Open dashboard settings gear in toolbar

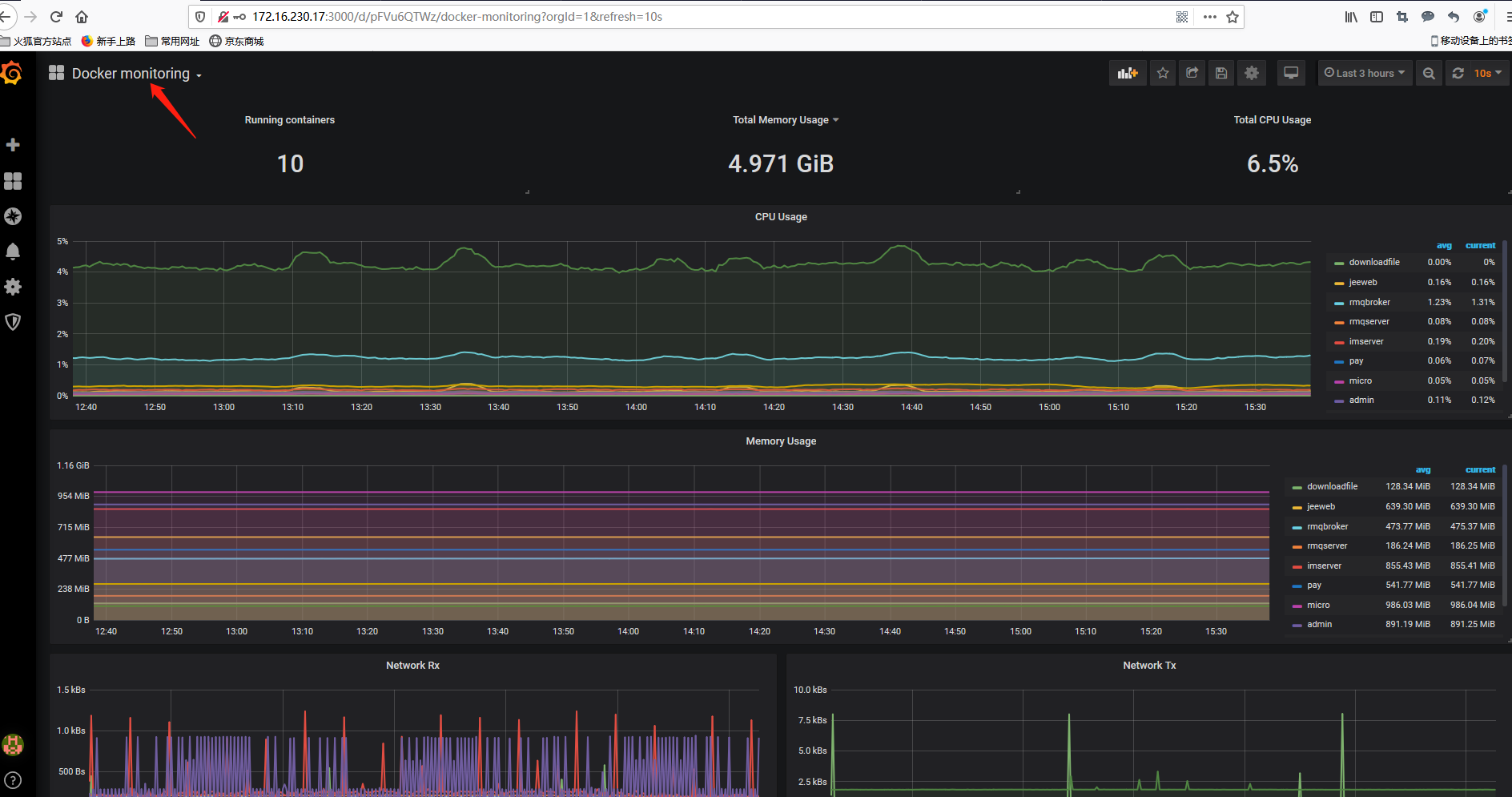tap(1252, 73)
